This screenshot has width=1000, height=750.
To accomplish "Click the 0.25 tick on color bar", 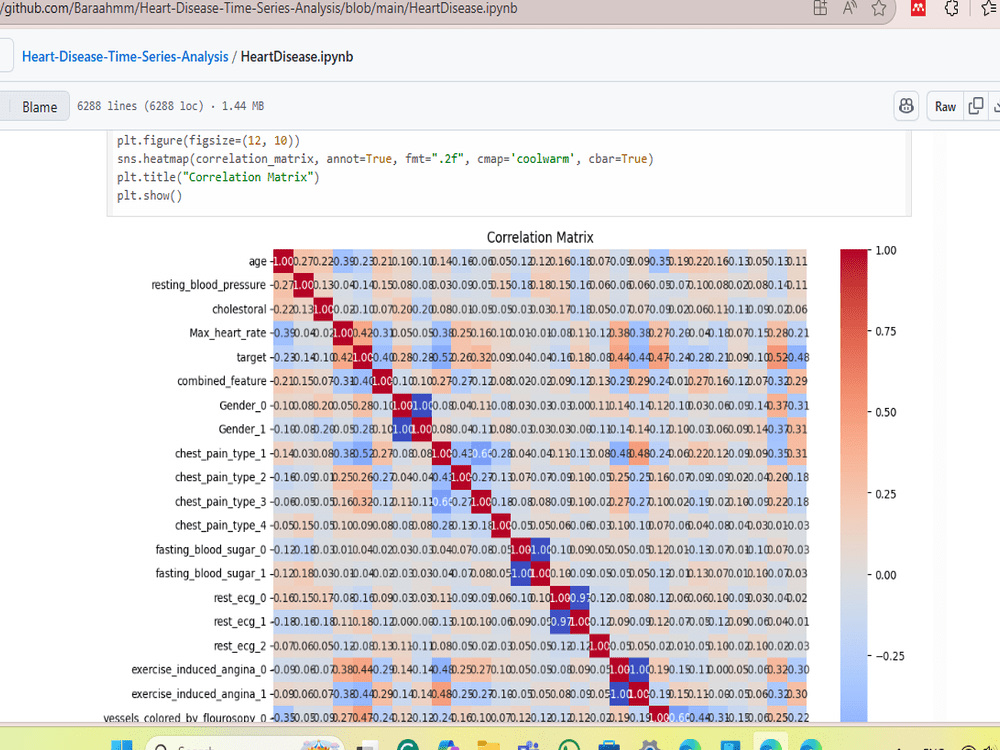I will pyautogui.click(x=886, y=494).
